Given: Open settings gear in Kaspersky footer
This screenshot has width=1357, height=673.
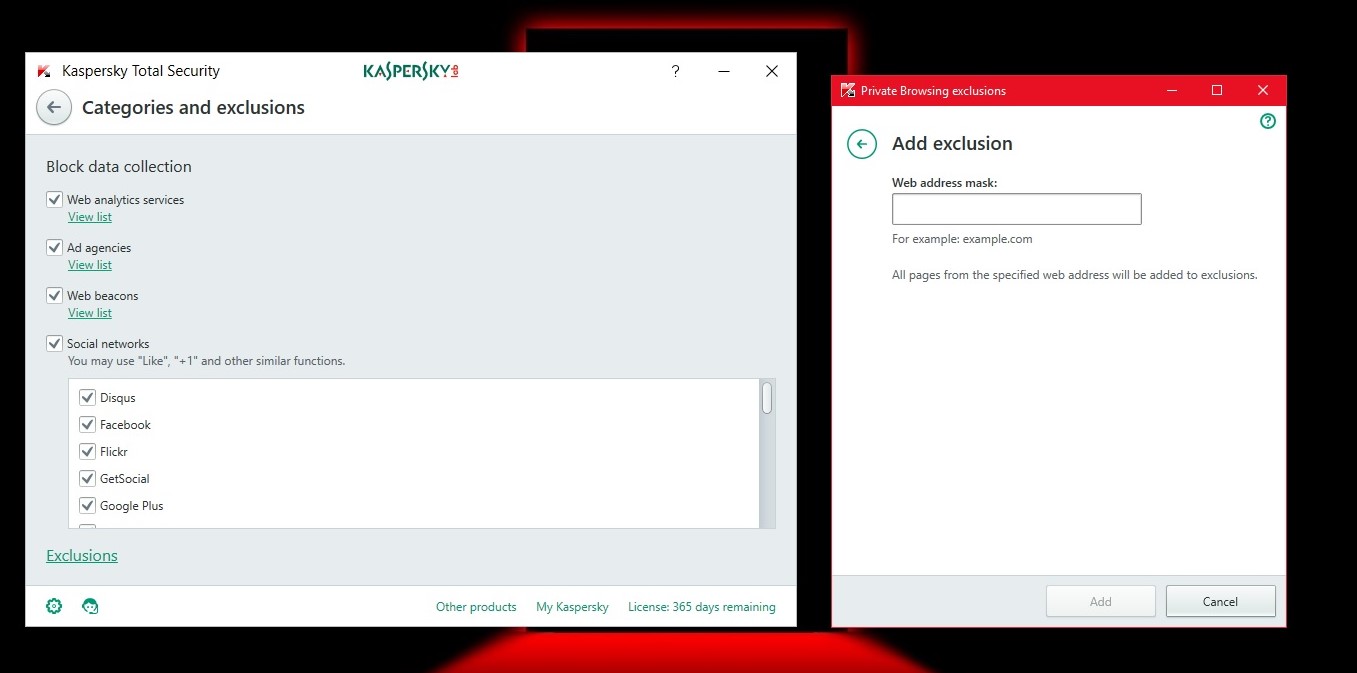Looking at the screenshot, I should pyautogui.click(x=55, y=606).
